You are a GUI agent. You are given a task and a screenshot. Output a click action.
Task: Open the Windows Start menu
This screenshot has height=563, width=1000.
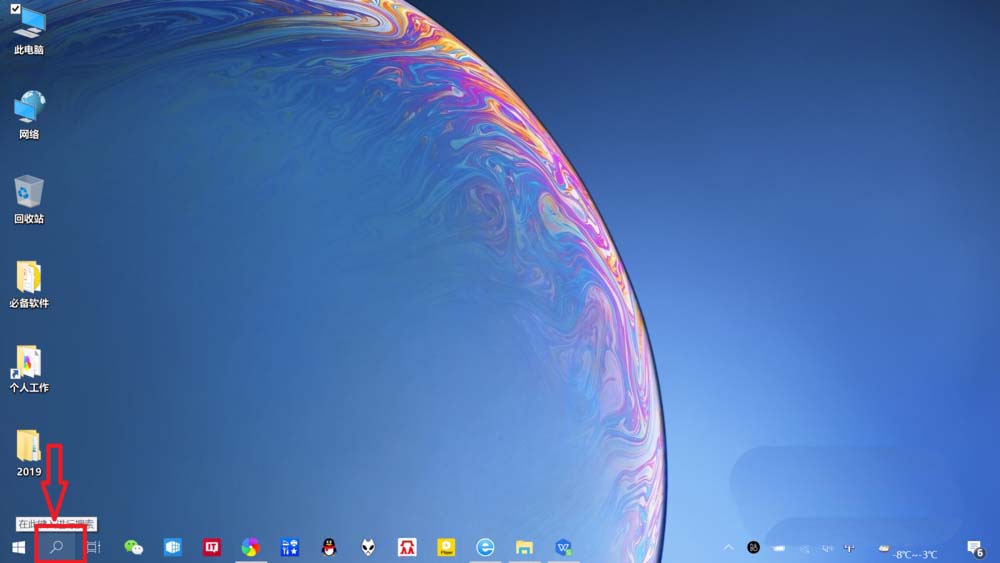click(18, 547)
